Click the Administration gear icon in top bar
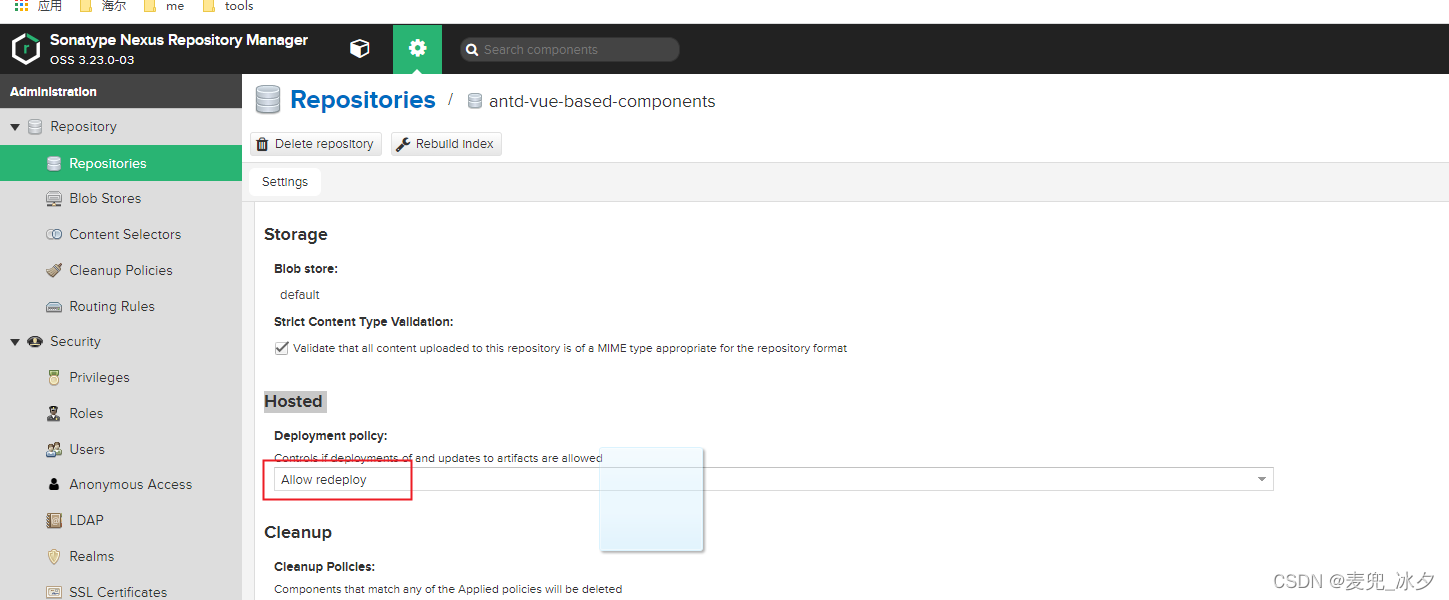 [x=417, y=48]
